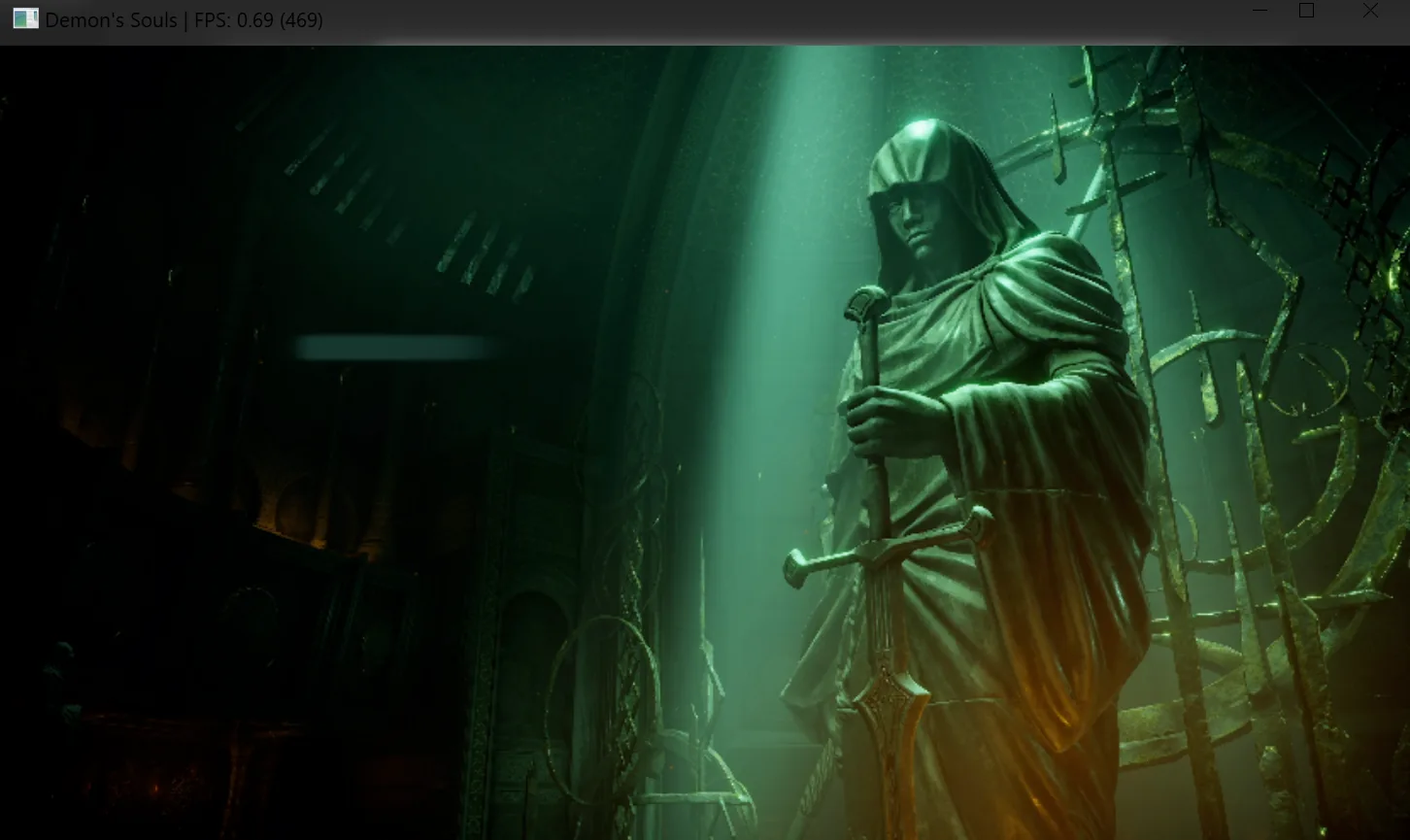1410x840 pixels.
Task: Minimize the Demon's Souls window
Action: coord(1260,12)
